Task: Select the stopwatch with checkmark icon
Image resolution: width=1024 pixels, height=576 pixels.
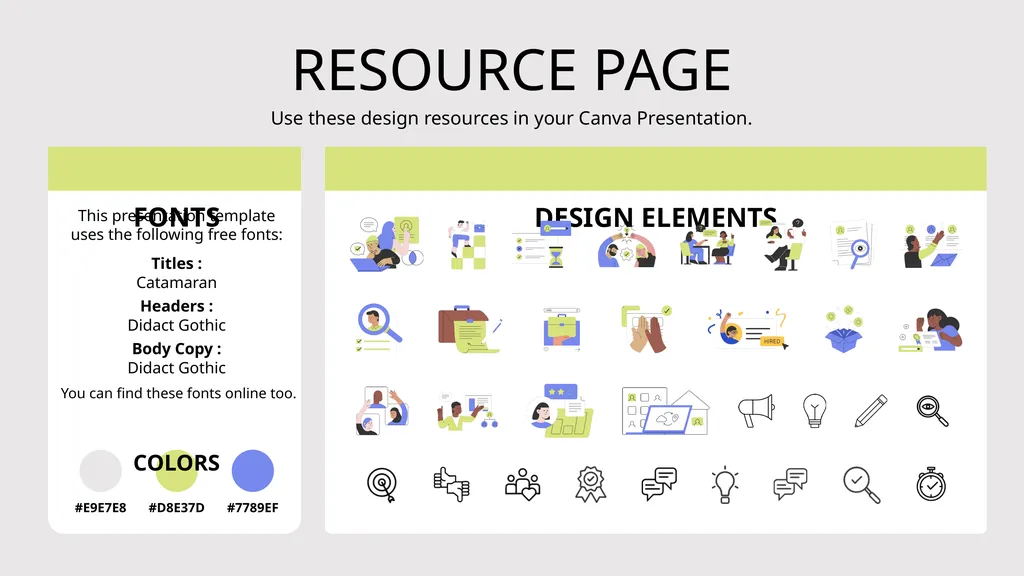Action: tap(931, 484)
